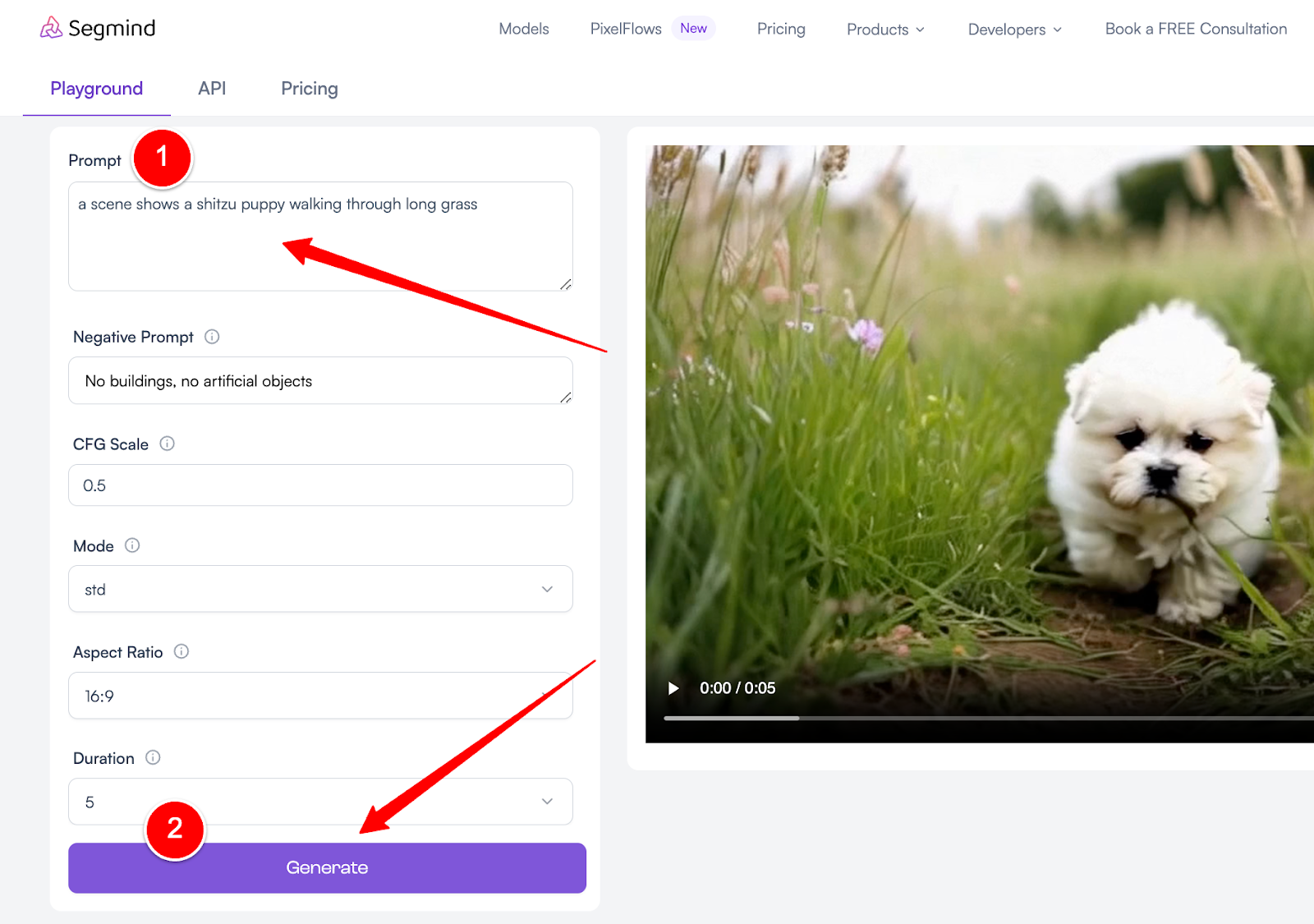Click the CFG Scale label

coord(111,444)
